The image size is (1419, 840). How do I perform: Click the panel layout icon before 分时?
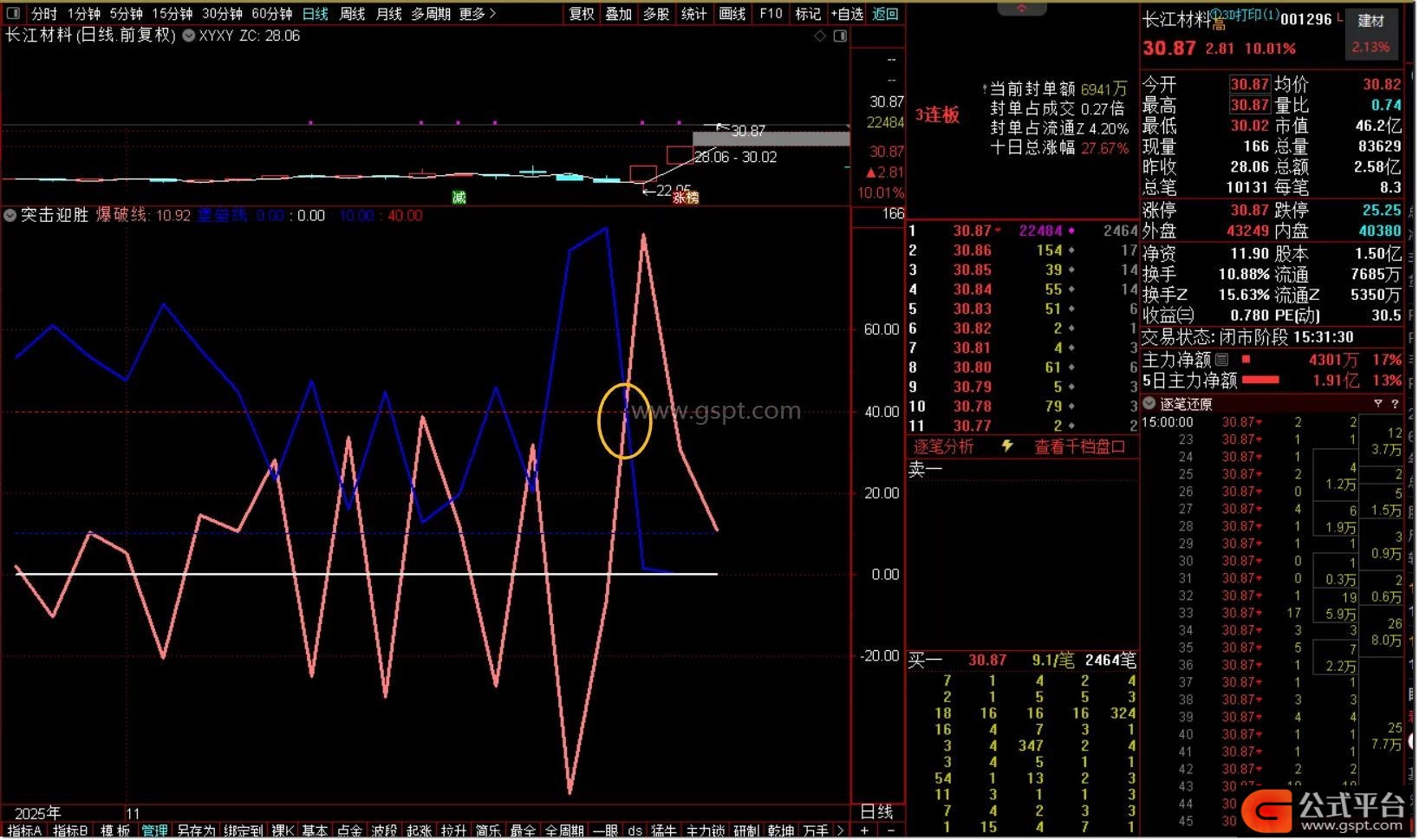[x=13, y=13]
